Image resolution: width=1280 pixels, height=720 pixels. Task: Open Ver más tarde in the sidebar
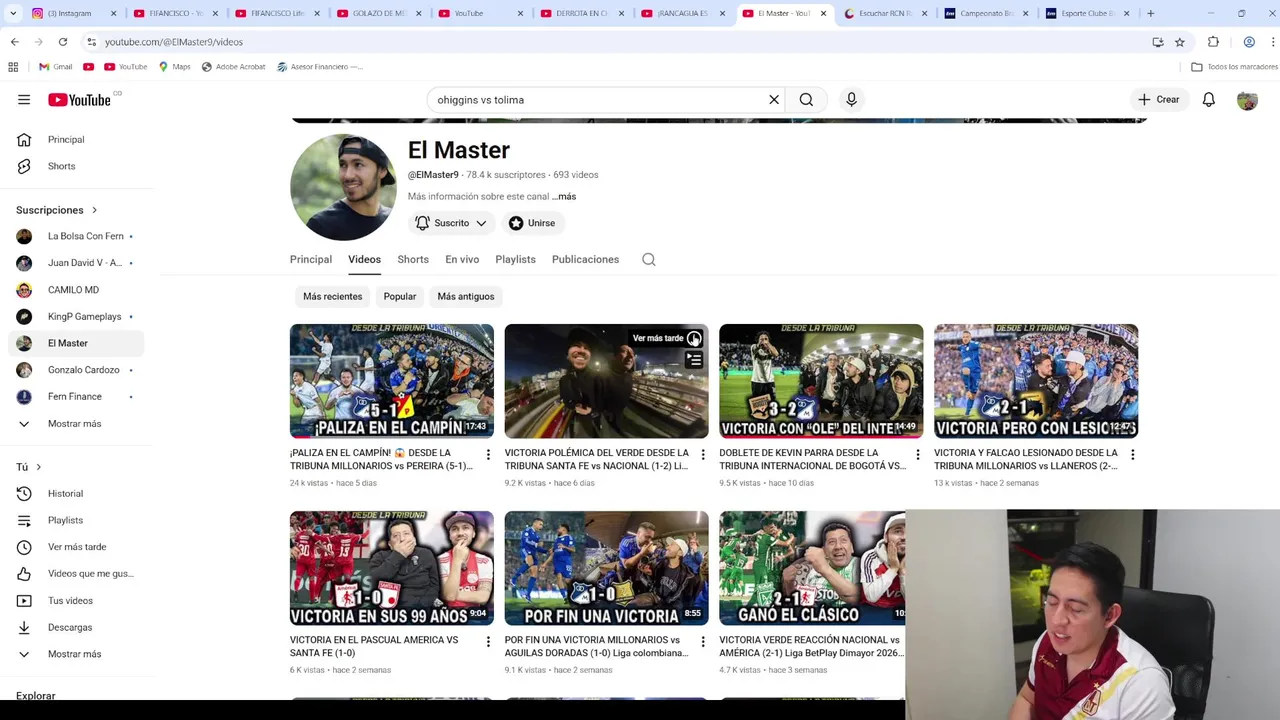[x=76, y=547]
